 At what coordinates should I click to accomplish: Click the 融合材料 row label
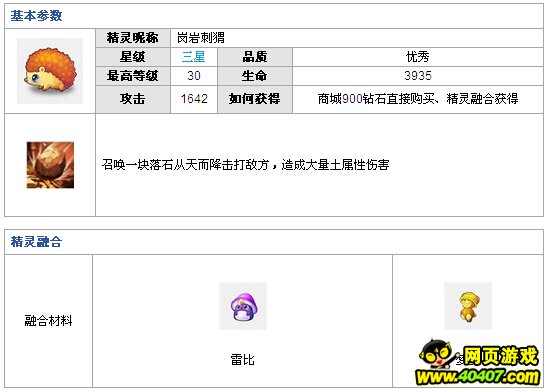pos(48,321)
